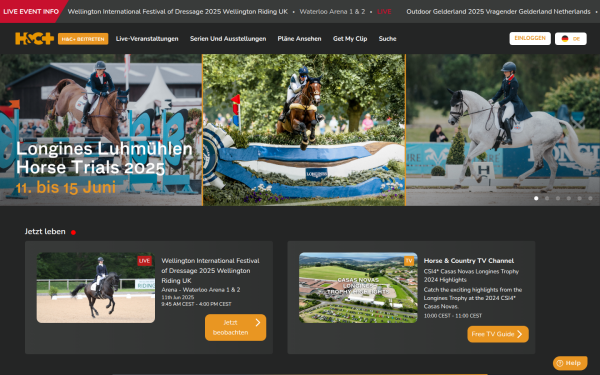The width and height of the screenshot is (600, 375).
Task: Click the red live indicator dot
Action: point(73,232)
